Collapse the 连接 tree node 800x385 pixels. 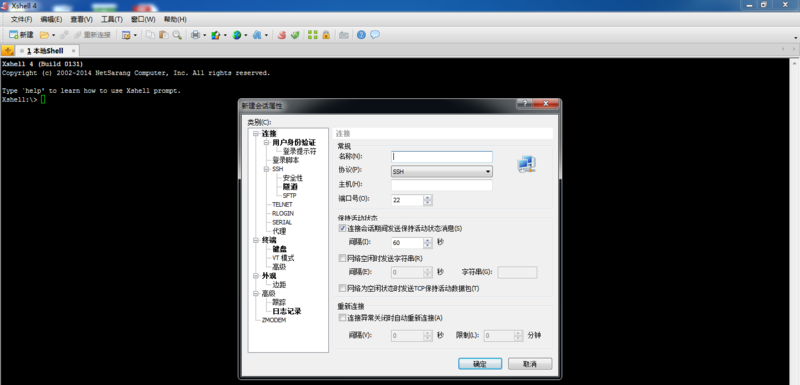coord(256,134)
